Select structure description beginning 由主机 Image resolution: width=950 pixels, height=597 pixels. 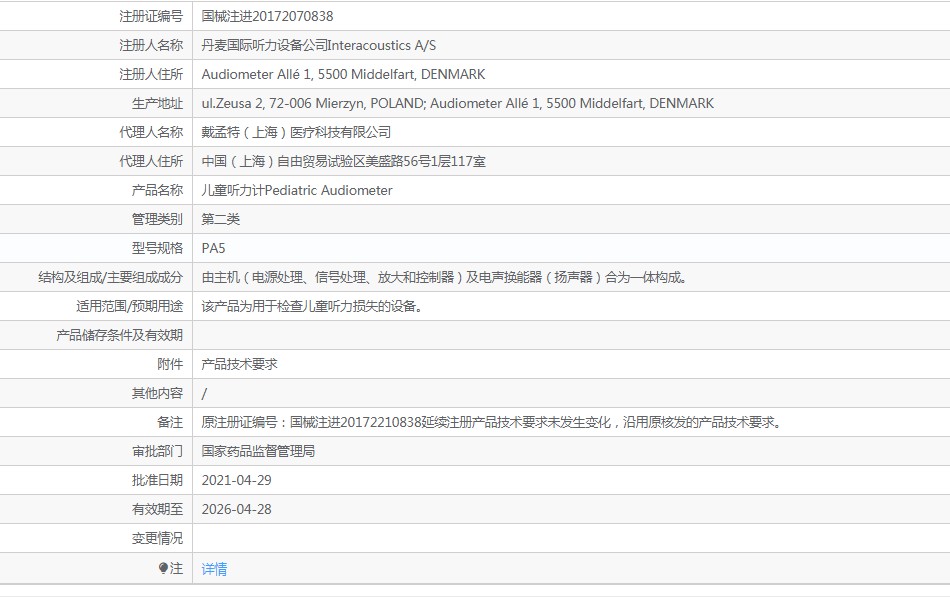(x=444, y=278)
